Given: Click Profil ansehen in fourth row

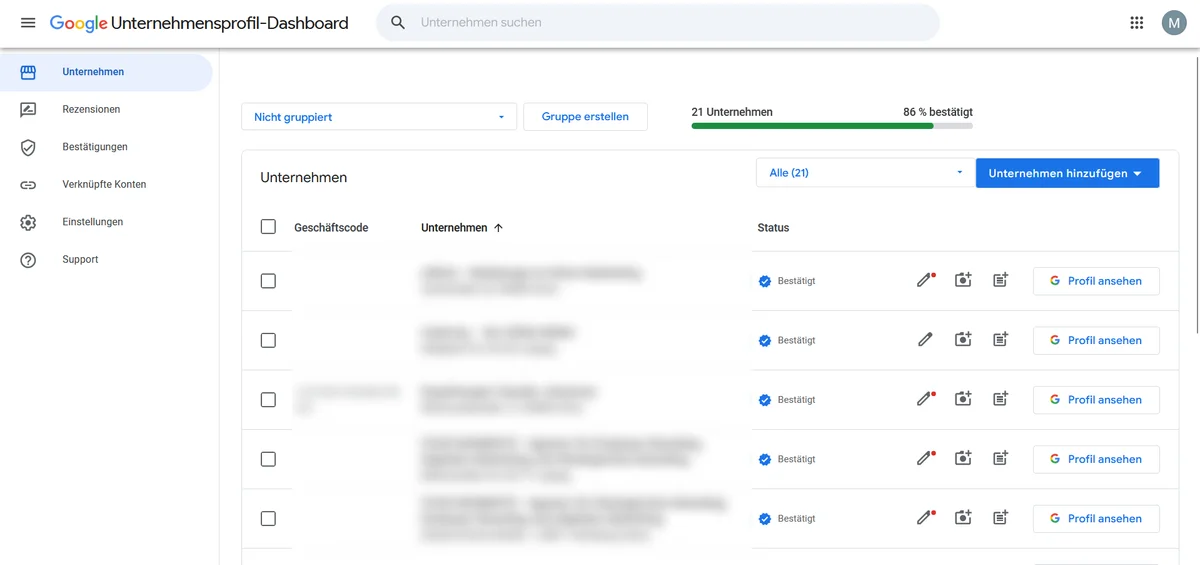Looking at the screenshot, I should click(1096, 459).
